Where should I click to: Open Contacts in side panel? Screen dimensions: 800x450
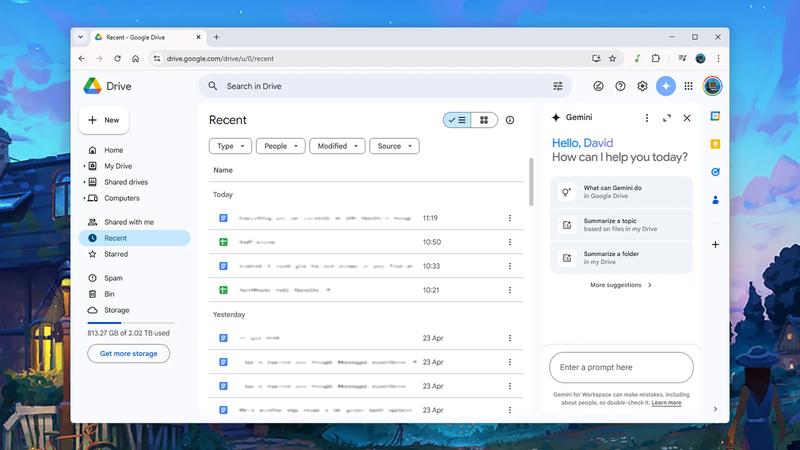(x=715, y=199)
